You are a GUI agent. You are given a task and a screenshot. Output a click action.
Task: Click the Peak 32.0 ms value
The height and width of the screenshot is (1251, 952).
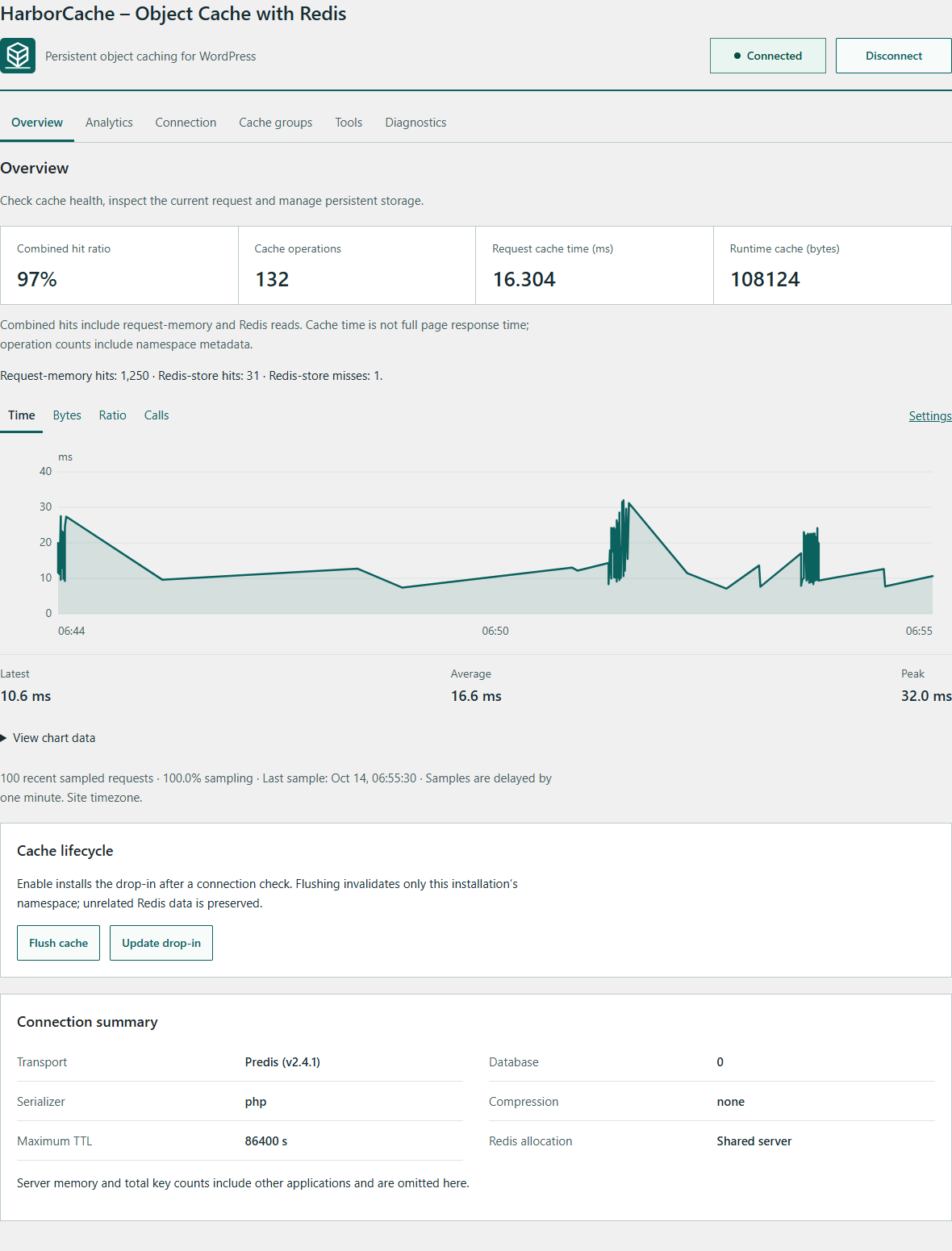(x=926, y=696)
